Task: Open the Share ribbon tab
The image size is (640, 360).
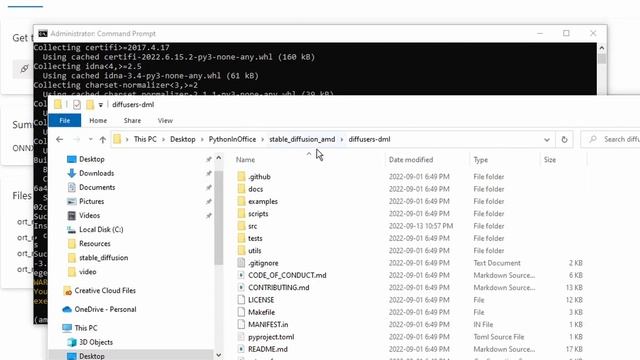Action: tap(132, 120)
